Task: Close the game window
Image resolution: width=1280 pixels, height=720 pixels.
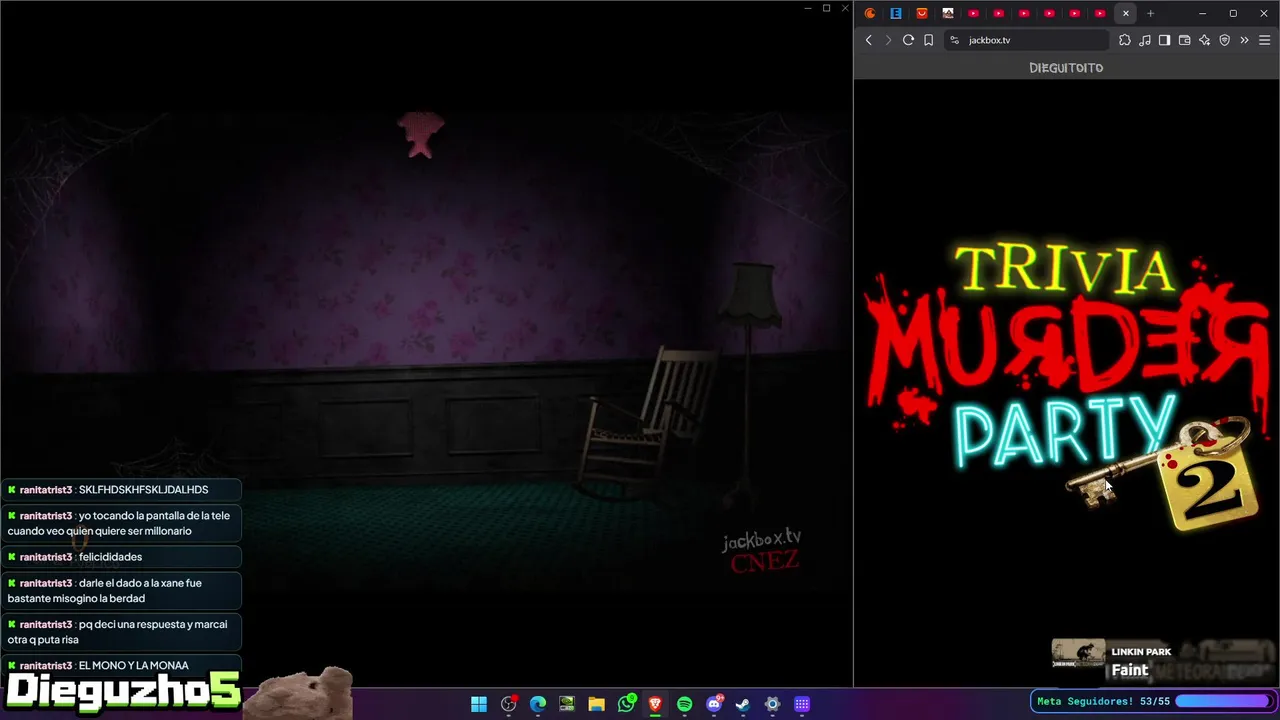Action: [843, 8]
